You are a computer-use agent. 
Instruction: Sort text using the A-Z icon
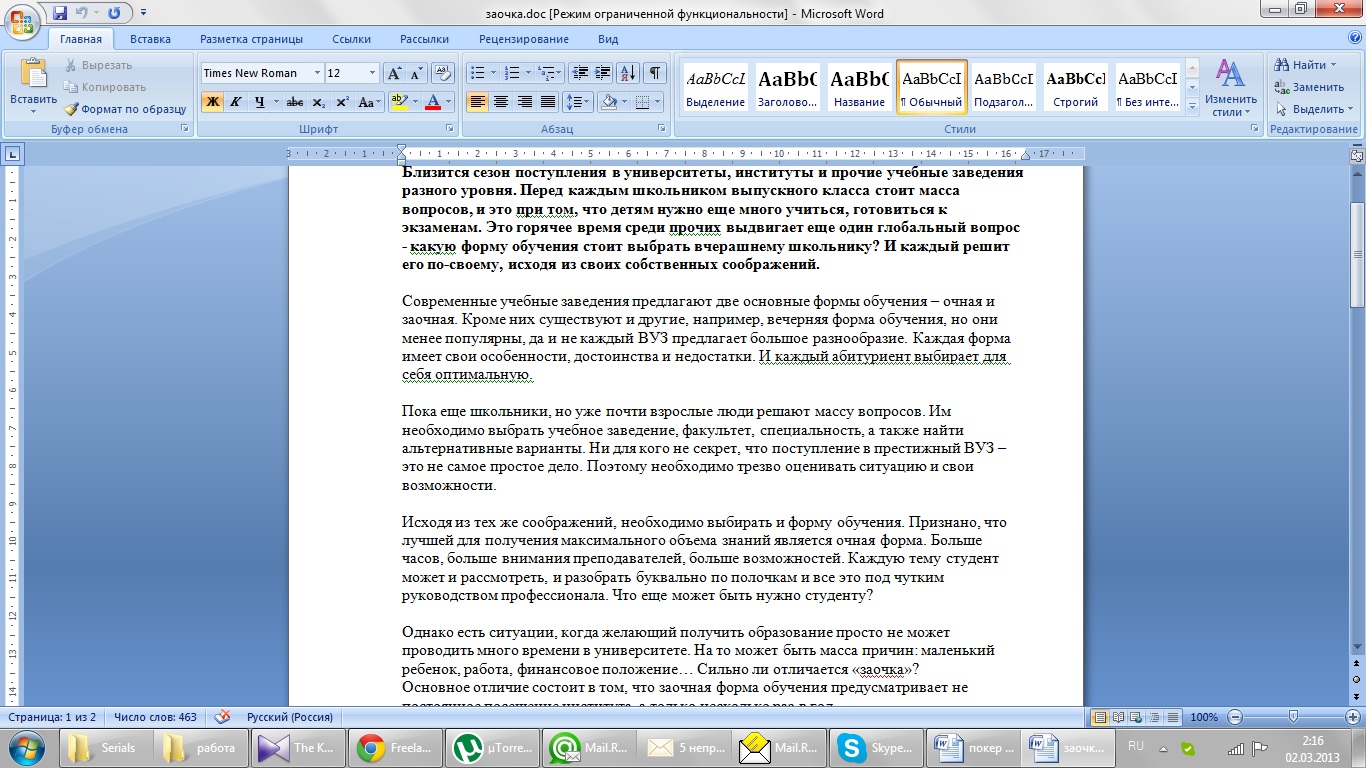click(628, 73)
